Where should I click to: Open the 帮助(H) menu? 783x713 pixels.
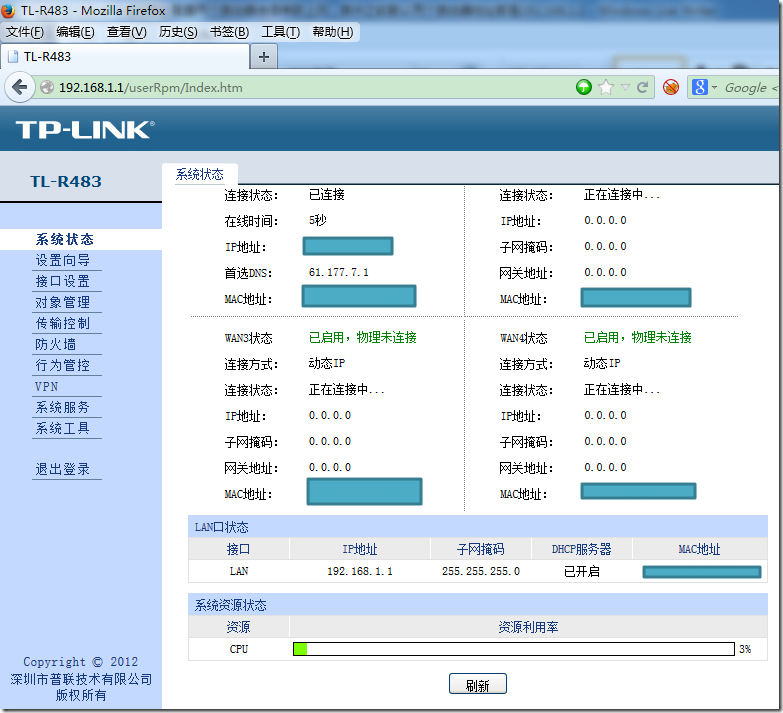(333, 32)
